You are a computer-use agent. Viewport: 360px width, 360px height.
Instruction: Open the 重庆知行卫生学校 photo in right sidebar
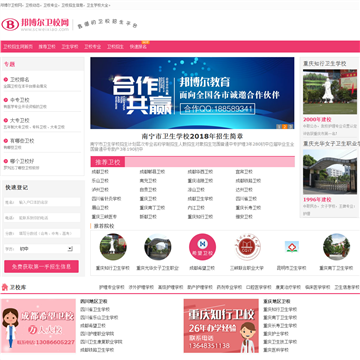(x=330, y=92)
